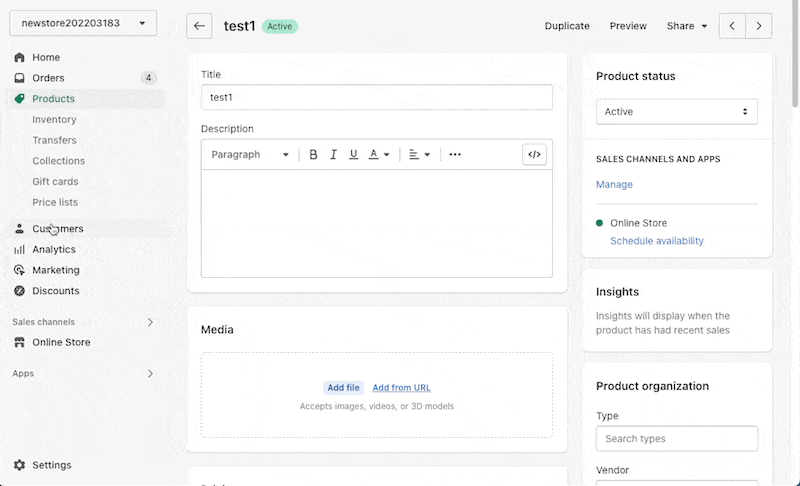Viewport: 800px width, 486px height.
Task: Expand the Sales channels section chevron
Action: [x=150, y=322]
